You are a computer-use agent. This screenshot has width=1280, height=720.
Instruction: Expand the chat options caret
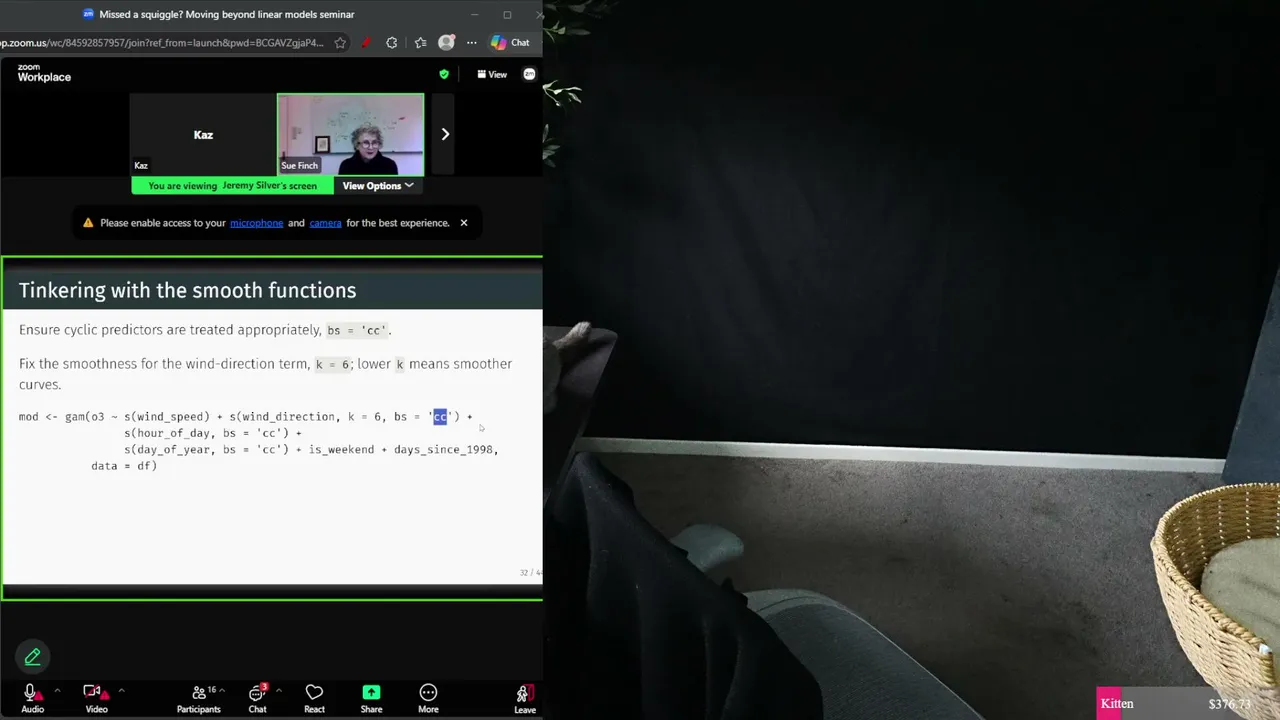[x=278, y=690]
